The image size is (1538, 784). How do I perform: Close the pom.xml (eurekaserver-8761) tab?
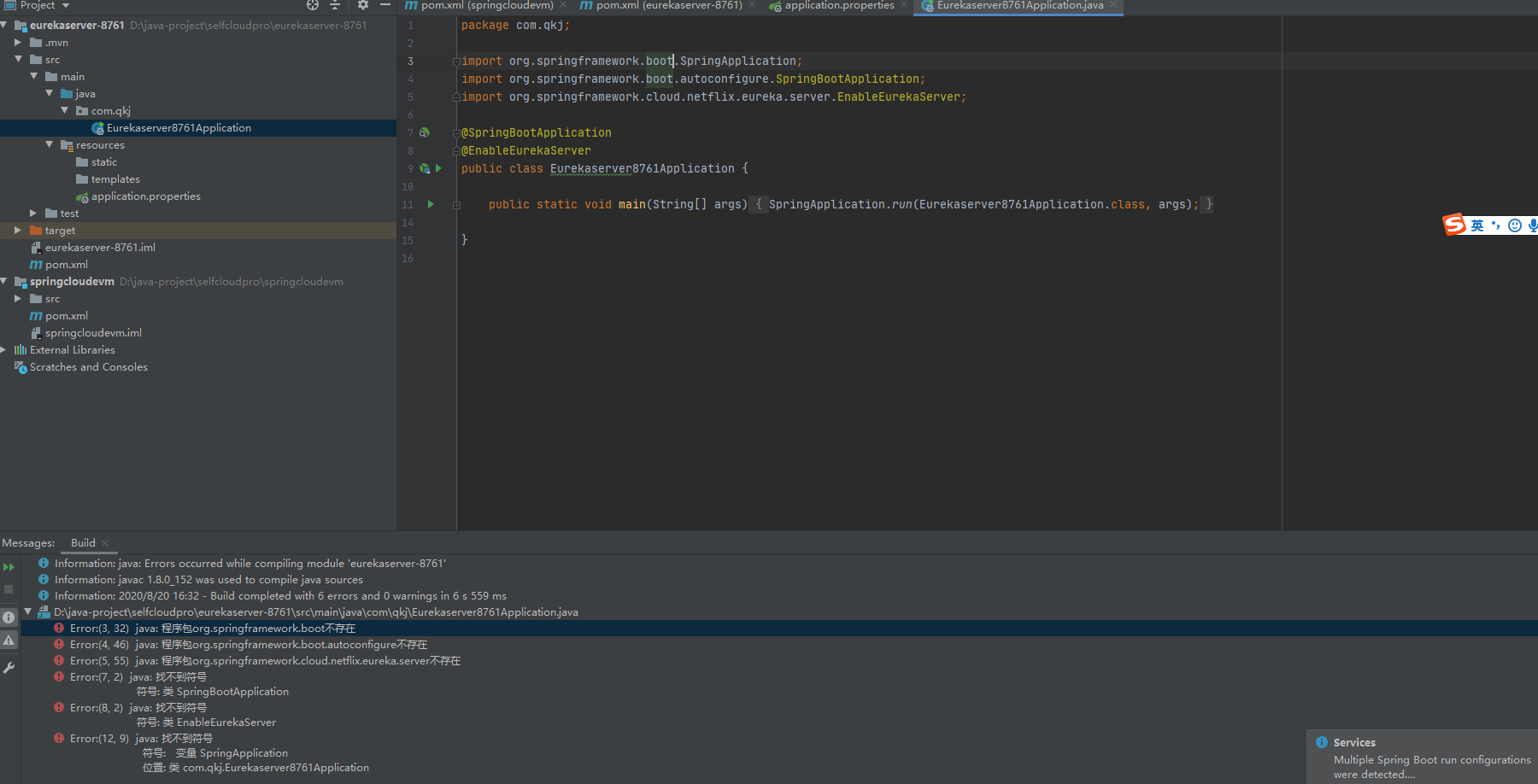(x=752, y=5)
